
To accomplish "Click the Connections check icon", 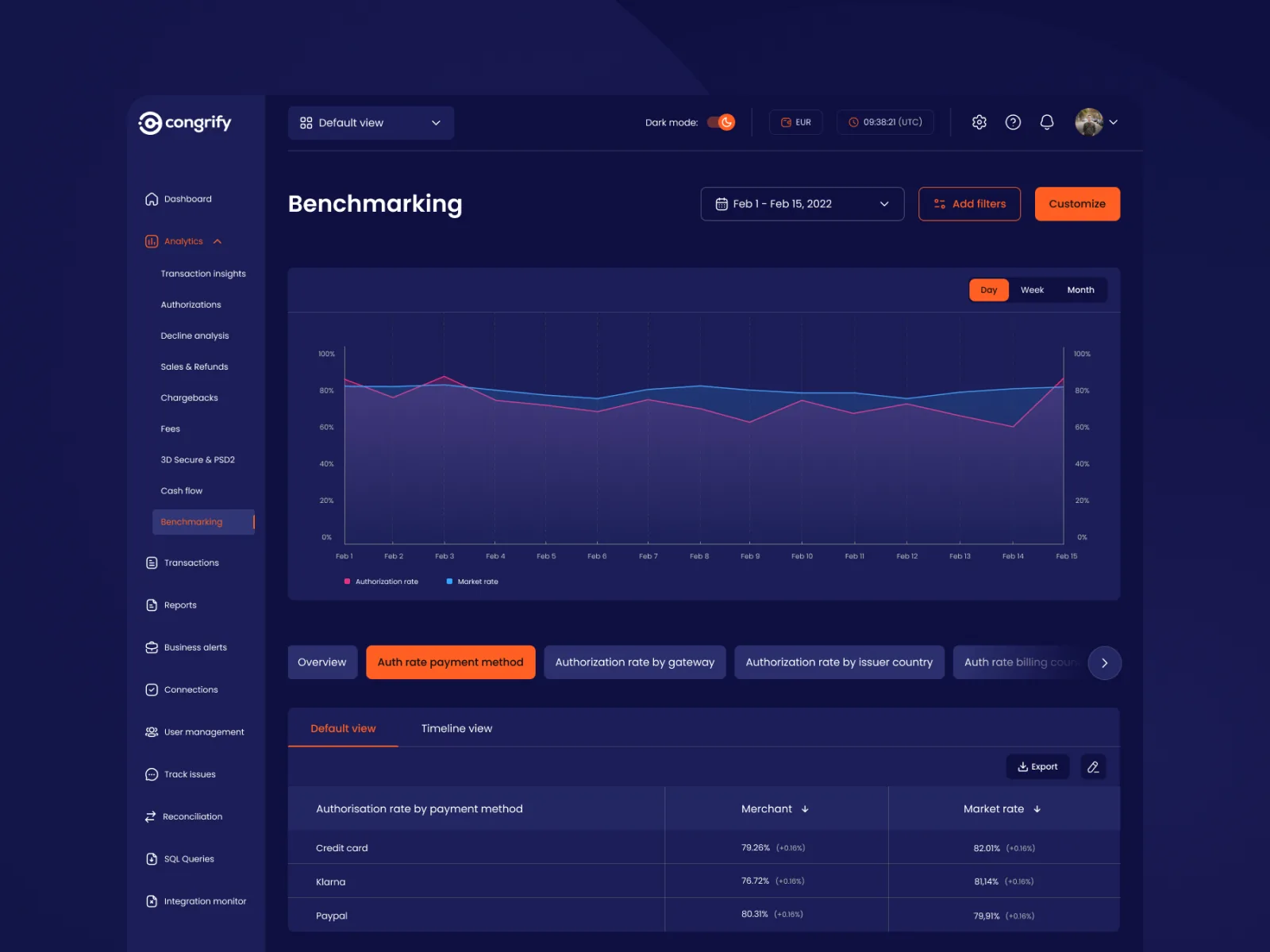I will 152,689.
